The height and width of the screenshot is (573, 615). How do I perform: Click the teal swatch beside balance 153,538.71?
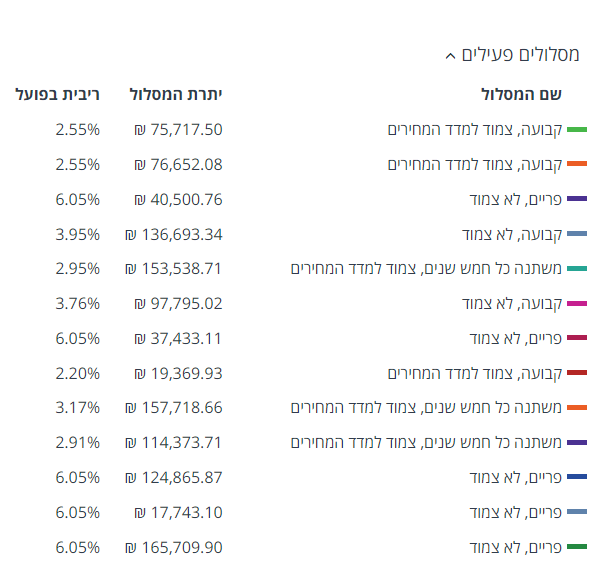(x=577, y=269)
